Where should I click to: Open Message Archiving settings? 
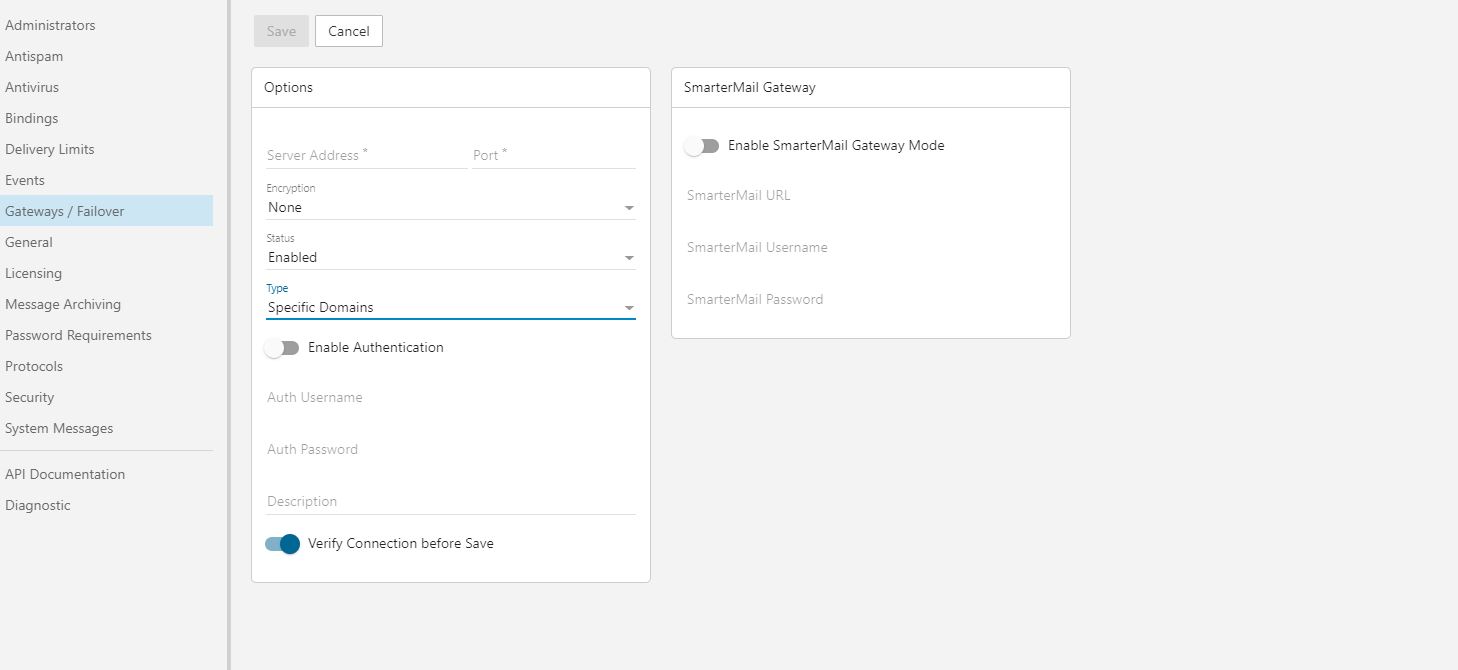(x=63, y=304)
